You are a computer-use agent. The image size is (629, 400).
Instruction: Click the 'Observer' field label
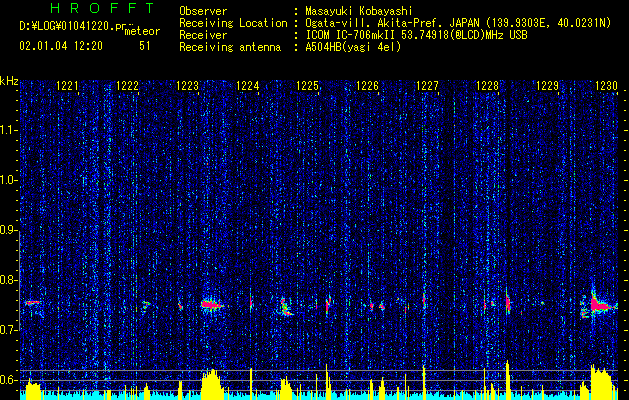[203, 11]
